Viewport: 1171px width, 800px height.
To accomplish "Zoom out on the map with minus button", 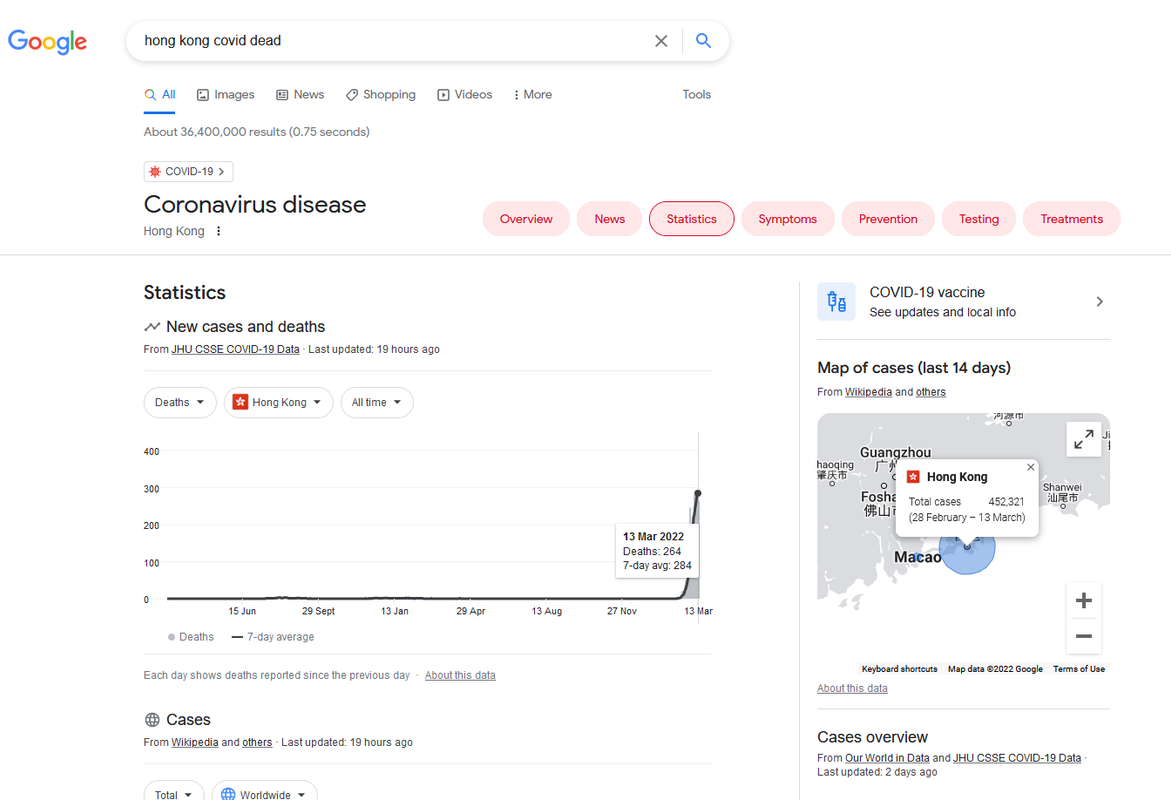I will point(1084,636).
